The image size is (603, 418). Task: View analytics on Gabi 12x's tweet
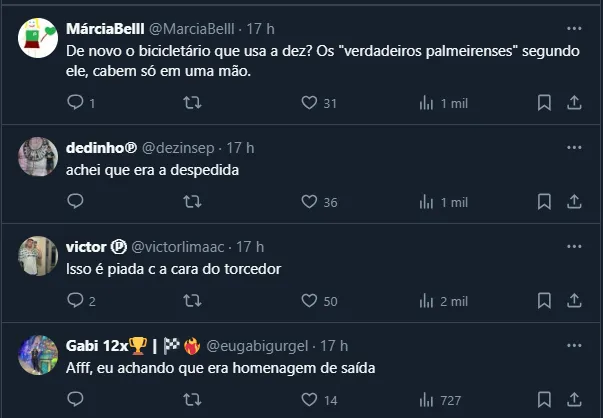[x=427, y=400]
